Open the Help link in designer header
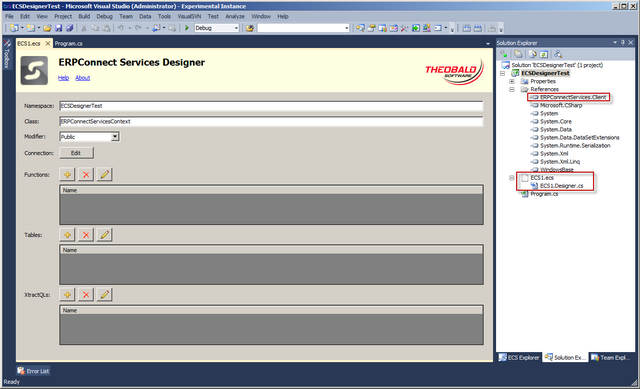This screenshot has width=640, height=389. (x=63, y=78)
